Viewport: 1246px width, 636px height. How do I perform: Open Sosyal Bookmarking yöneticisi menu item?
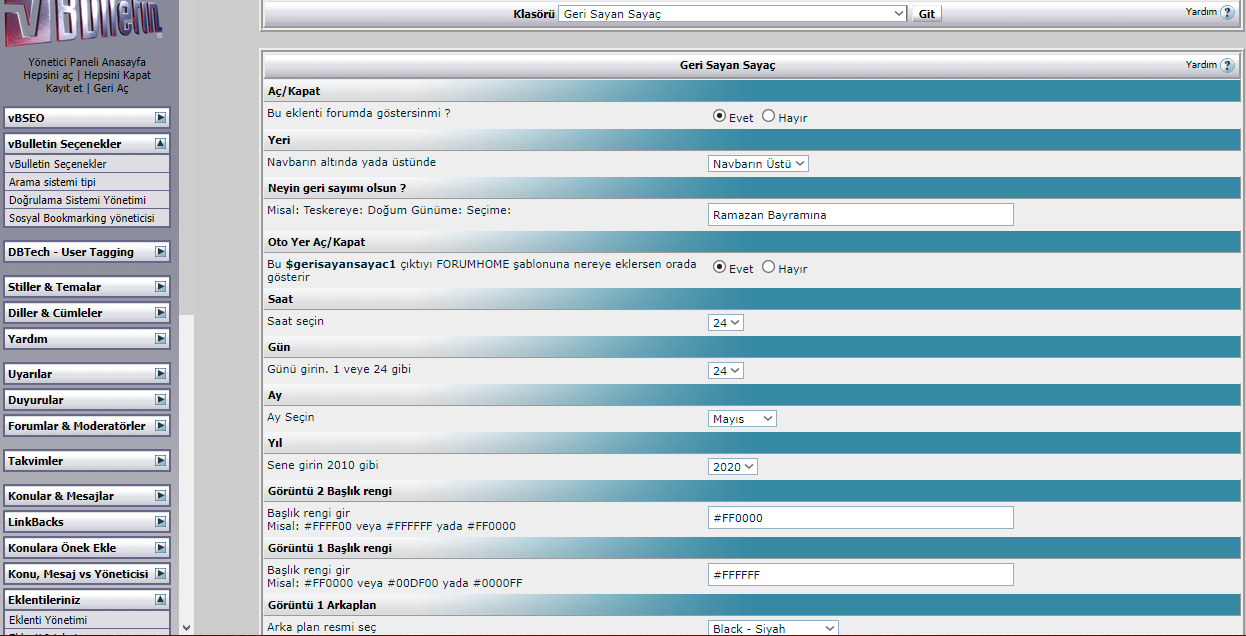[81, 217]
